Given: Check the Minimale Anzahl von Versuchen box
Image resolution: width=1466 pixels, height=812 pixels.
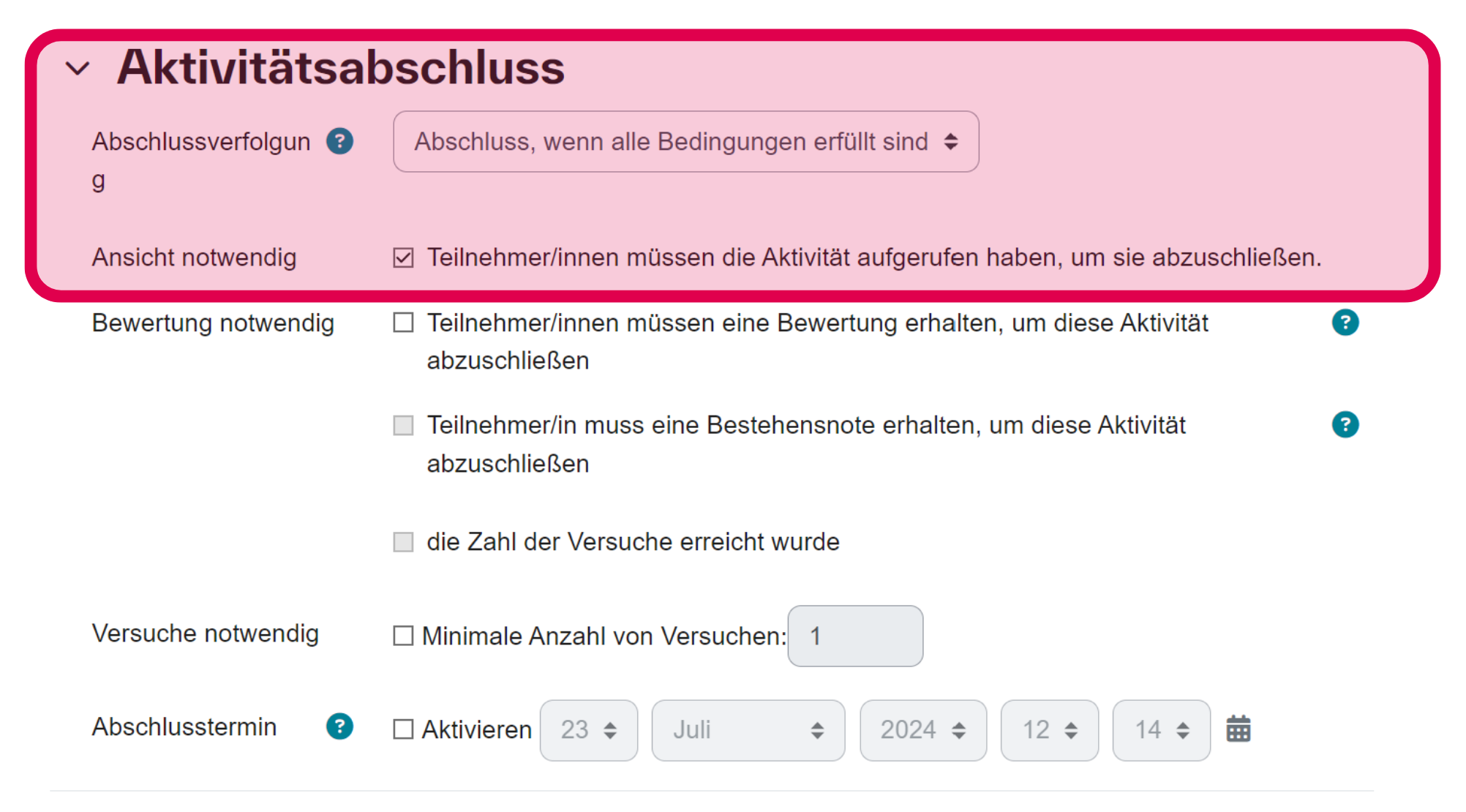Looking at the screenshot, I should 403,636.
